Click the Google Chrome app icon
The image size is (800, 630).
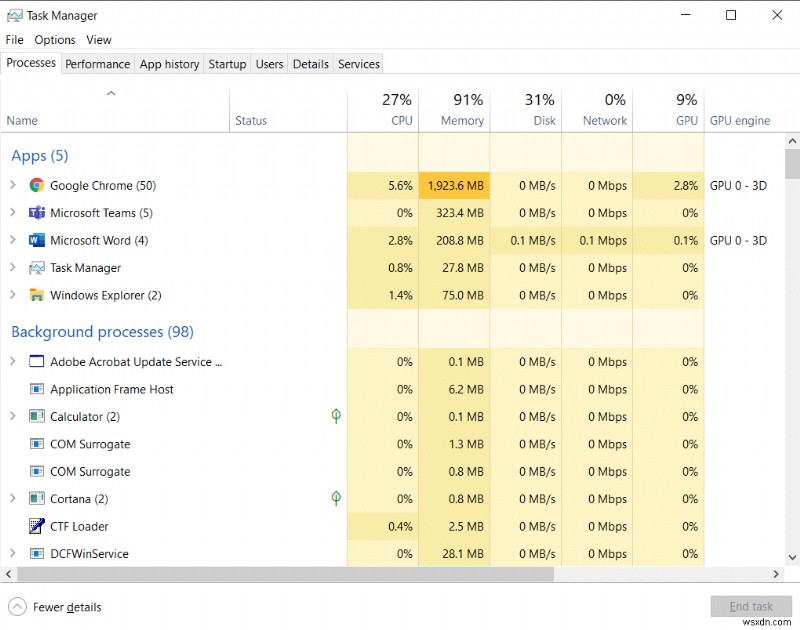(x=36, y=185)
